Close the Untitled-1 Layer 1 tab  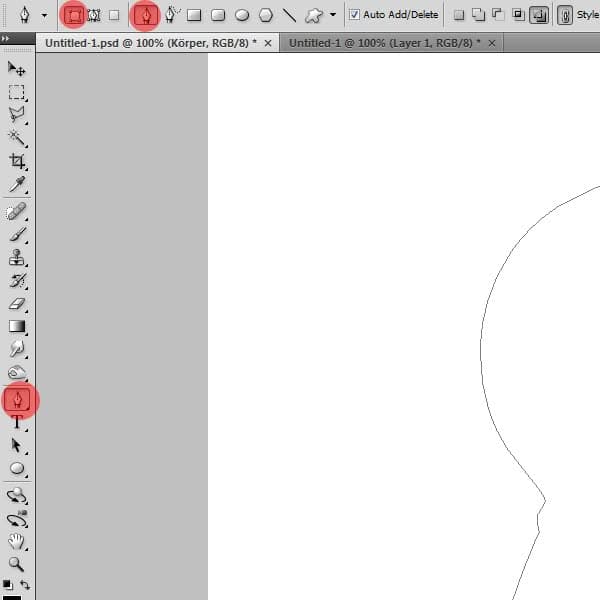coord(492,44)
